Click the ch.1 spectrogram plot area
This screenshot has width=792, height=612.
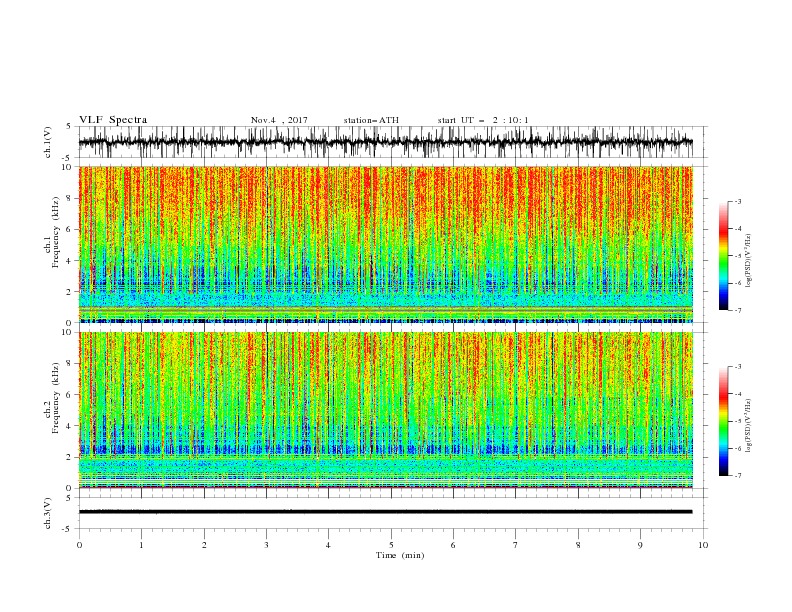[x=385, y=244]
